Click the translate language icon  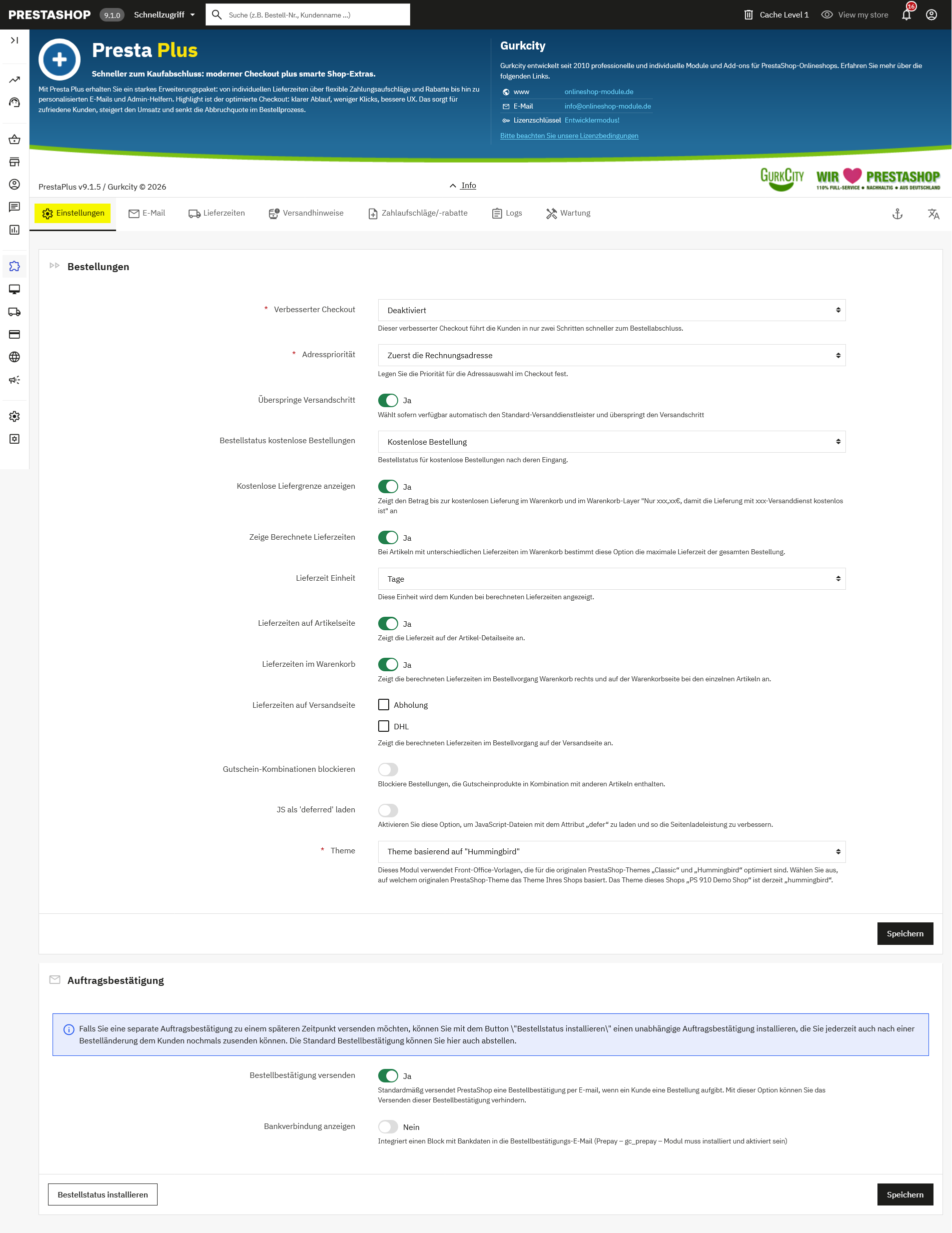pos(934,214)
